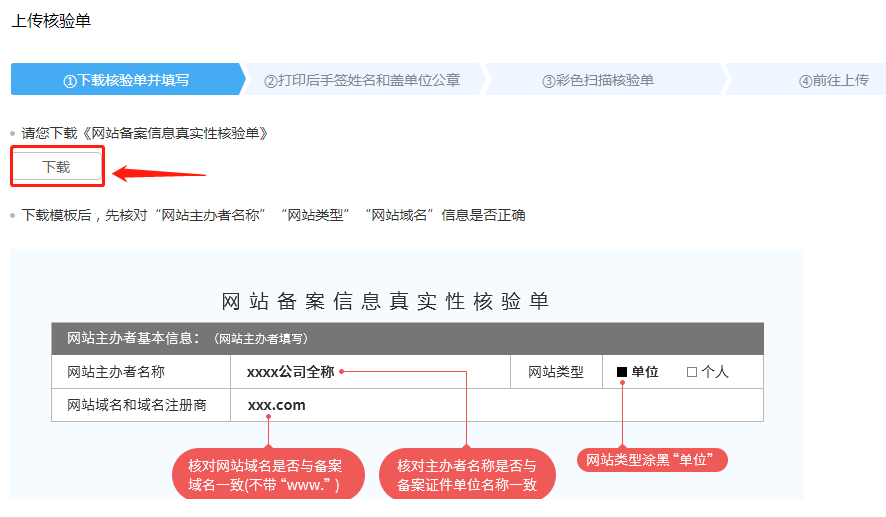Click the circled number 1 step icon
The height and width of the screenshot is (517, 886).
click(70, 81)
